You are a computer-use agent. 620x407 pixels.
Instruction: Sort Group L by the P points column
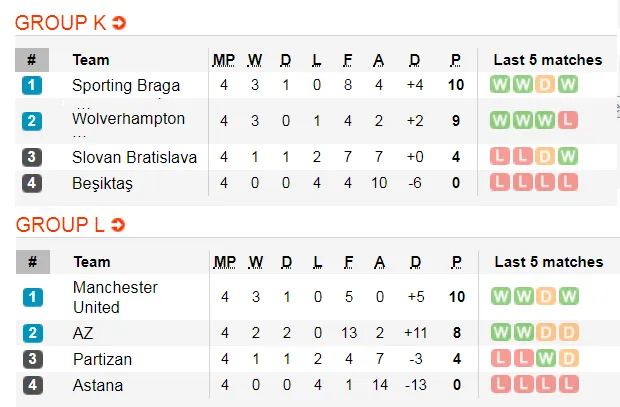click(456, 262)
